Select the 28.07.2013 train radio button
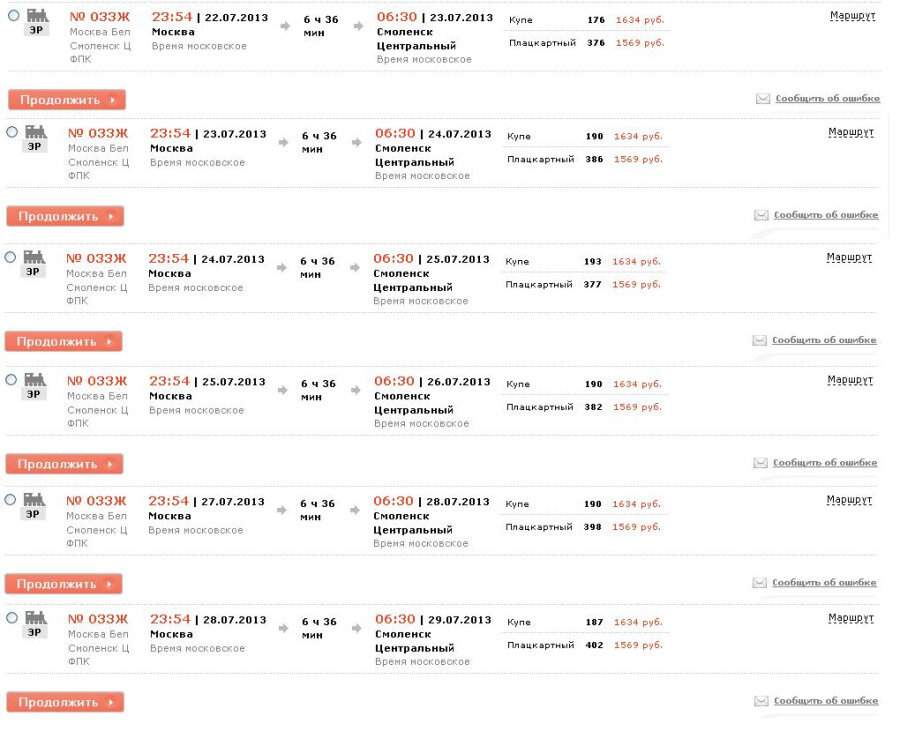The width and height of the screenshot is (900, 731). 11,618
